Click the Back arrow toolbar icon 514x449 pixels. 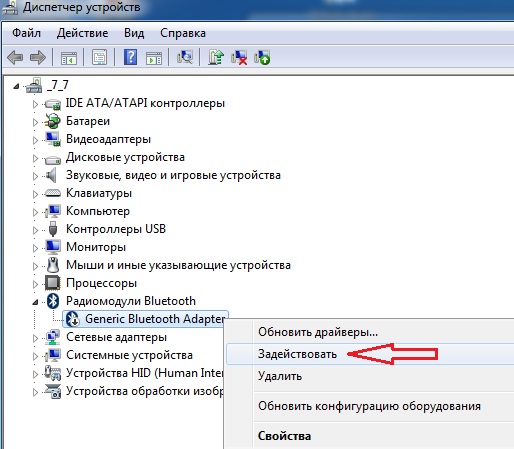15,57
